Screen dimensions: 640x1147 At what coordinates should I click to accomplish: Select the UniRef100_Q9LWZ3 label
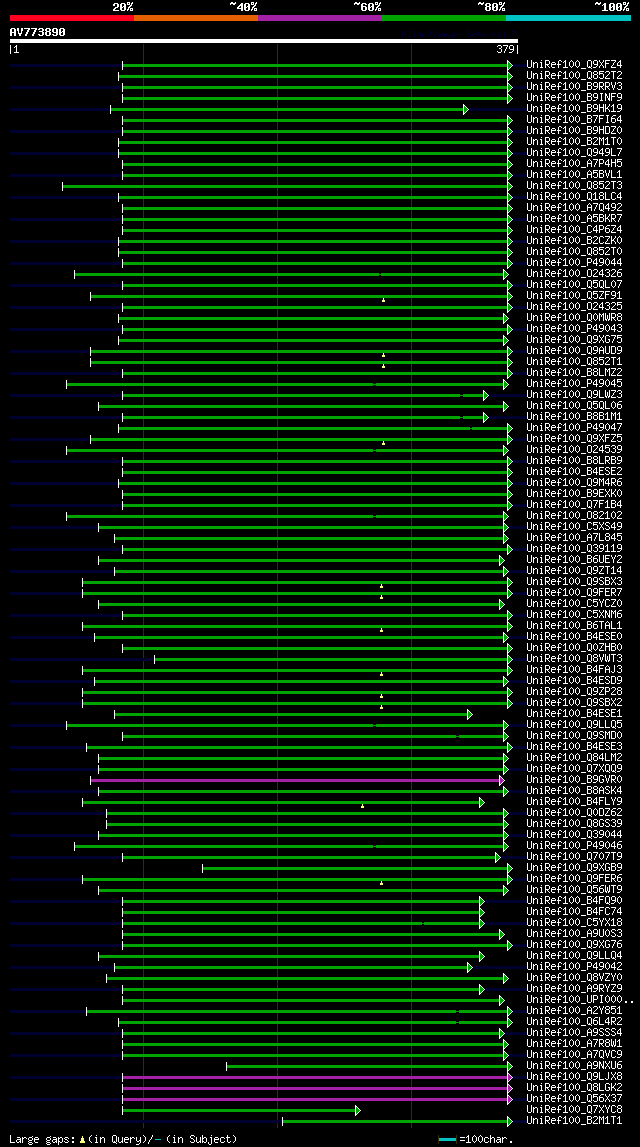(574, 395)
